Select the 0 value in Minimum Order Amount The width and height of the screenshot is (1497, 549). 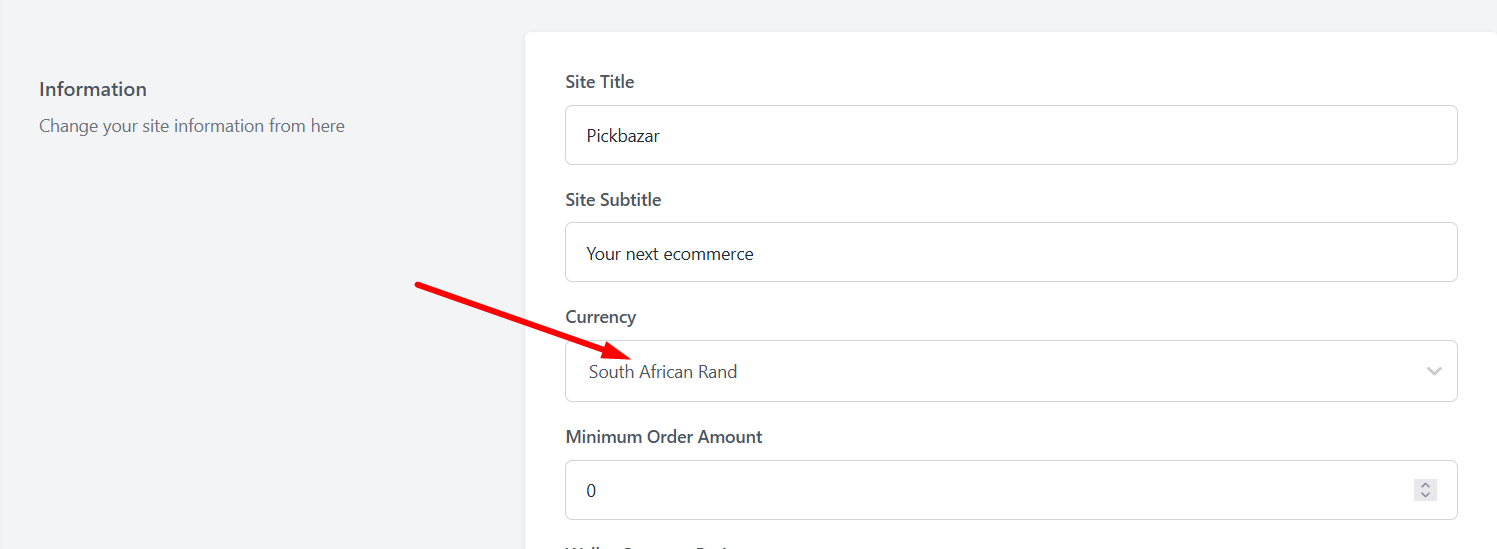(591, 491)
